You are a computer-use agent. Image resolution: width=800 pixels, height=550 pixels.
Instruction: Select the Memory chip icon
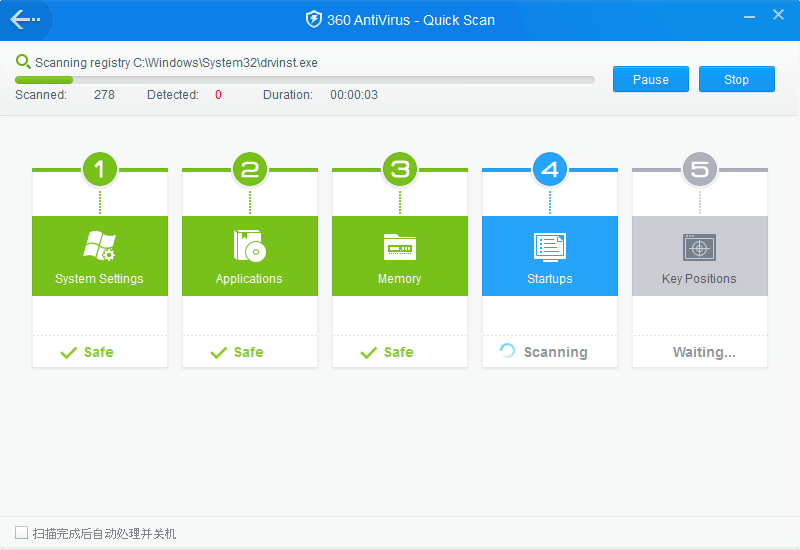tap(399, 247)
